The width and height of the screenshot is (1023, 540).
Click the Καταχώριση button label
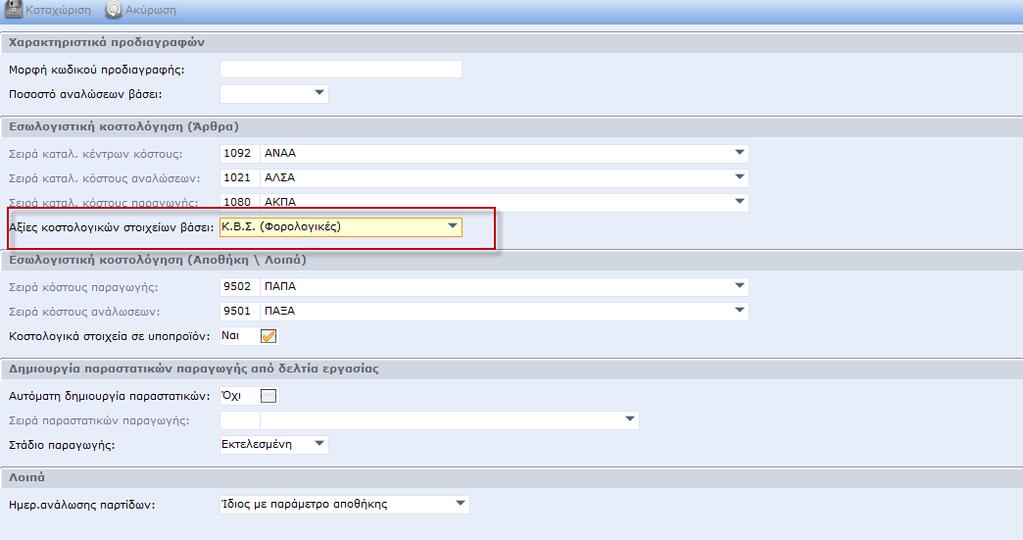coord(58,10)
